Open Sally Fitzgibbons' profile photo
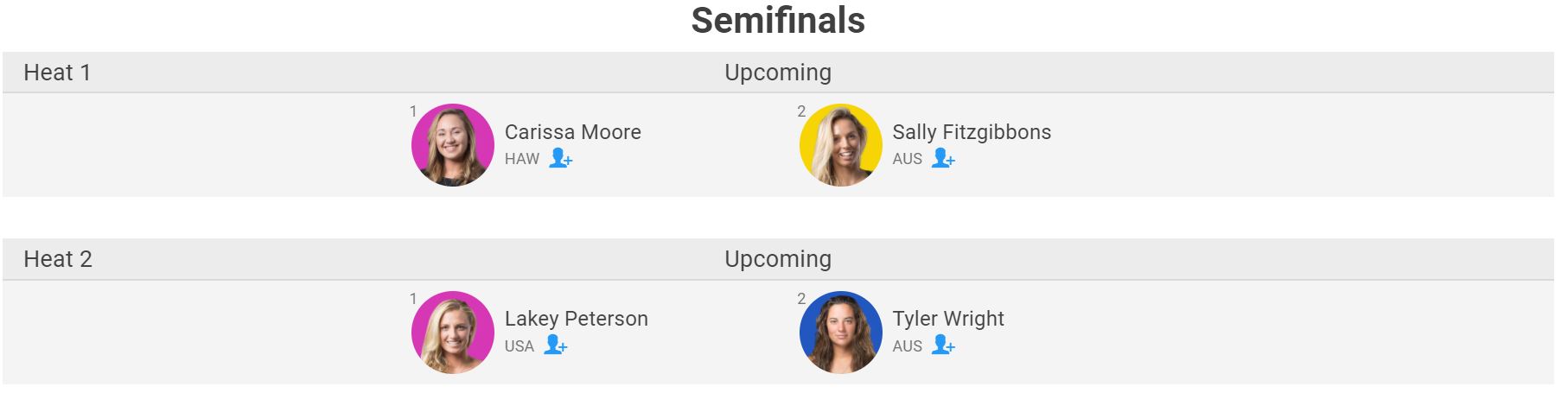The height and width of the screenshot is (412, 1568). tap(840, 145)
